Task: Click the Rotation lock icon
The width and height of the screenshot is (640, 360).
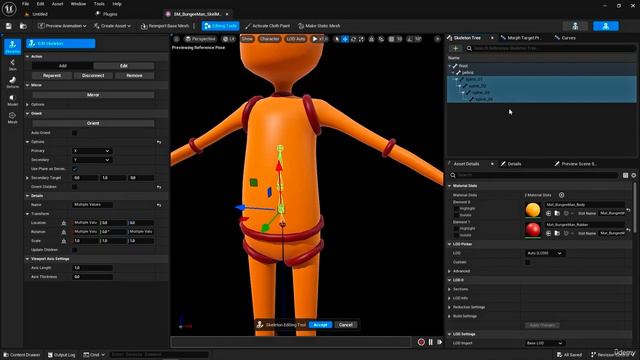Action: (x=64, y=232)
